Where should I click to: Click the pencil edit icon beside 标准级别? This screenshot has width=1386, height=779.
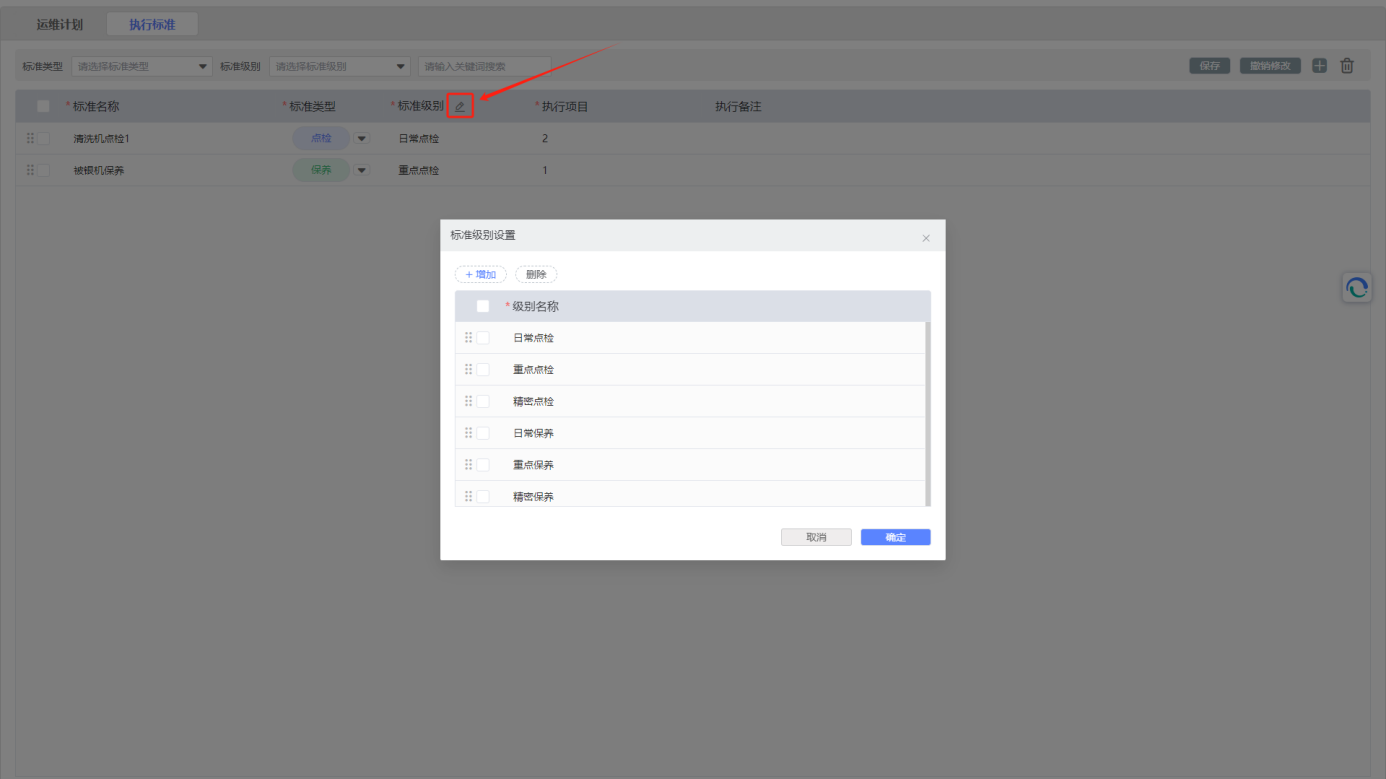(460, 106)
